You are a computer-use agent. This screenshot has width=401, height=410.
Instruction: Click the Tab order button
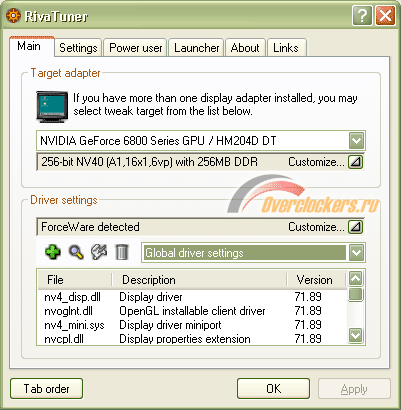tap(47, 388)
